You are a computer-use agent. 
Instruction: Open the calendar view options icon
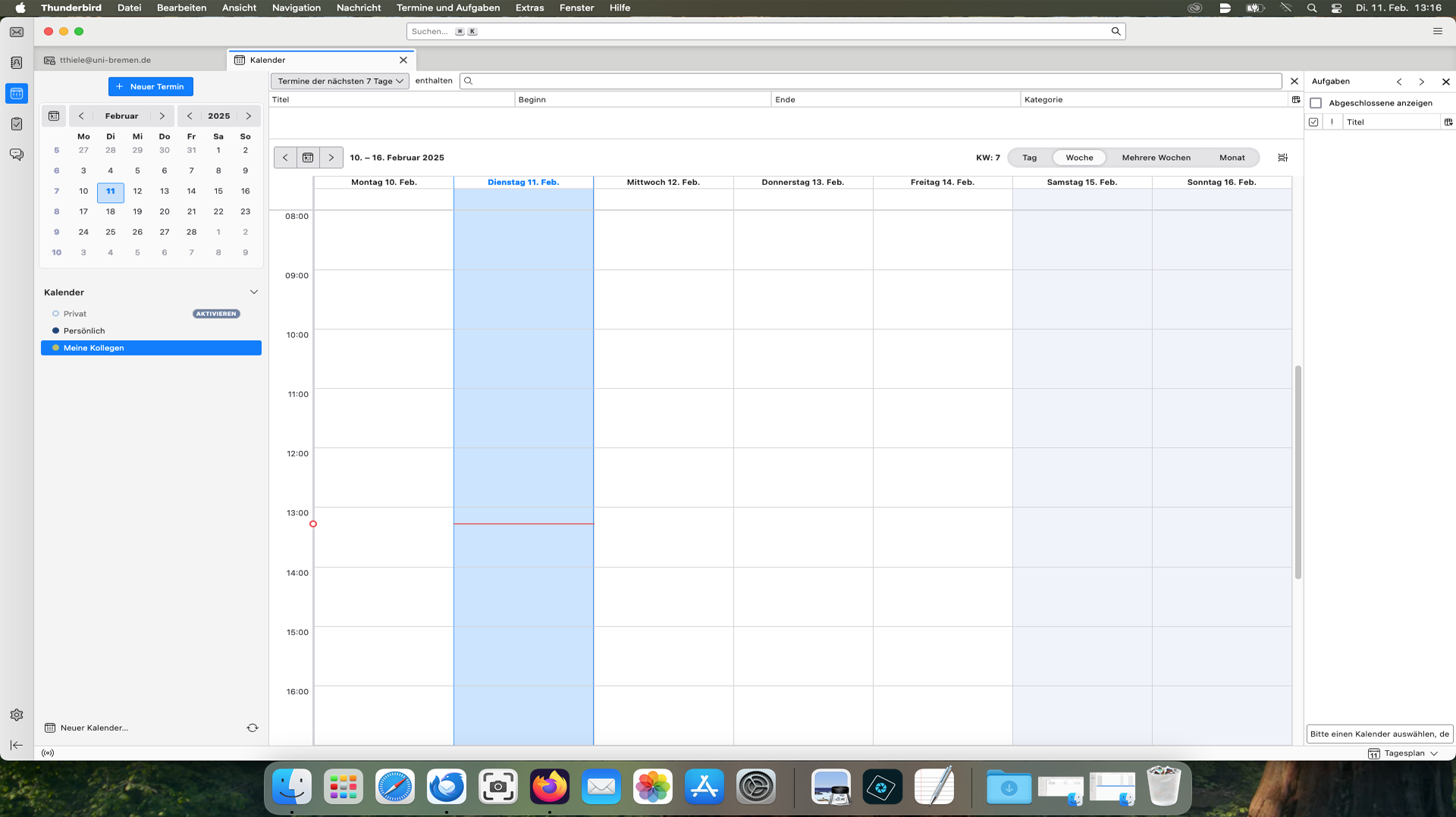click(1282, 158)
